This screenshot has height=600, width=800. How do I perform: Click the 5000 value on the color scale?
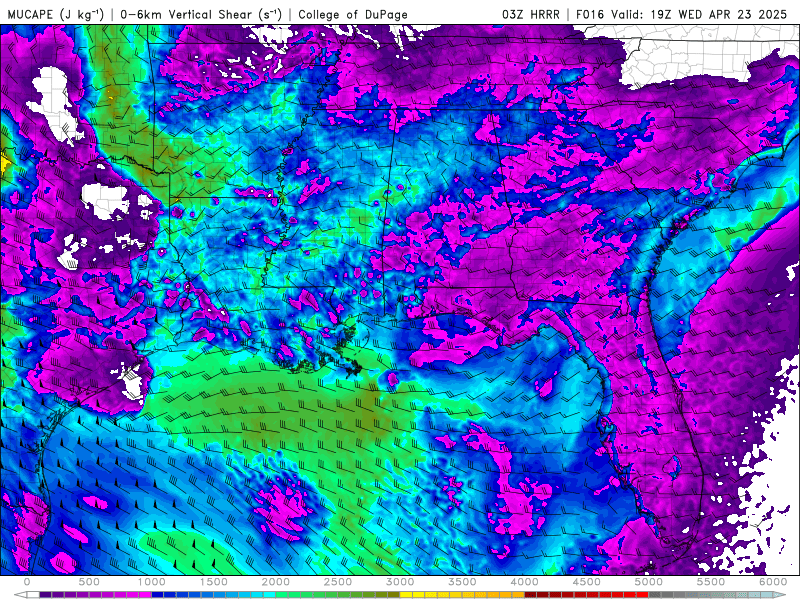648,582
